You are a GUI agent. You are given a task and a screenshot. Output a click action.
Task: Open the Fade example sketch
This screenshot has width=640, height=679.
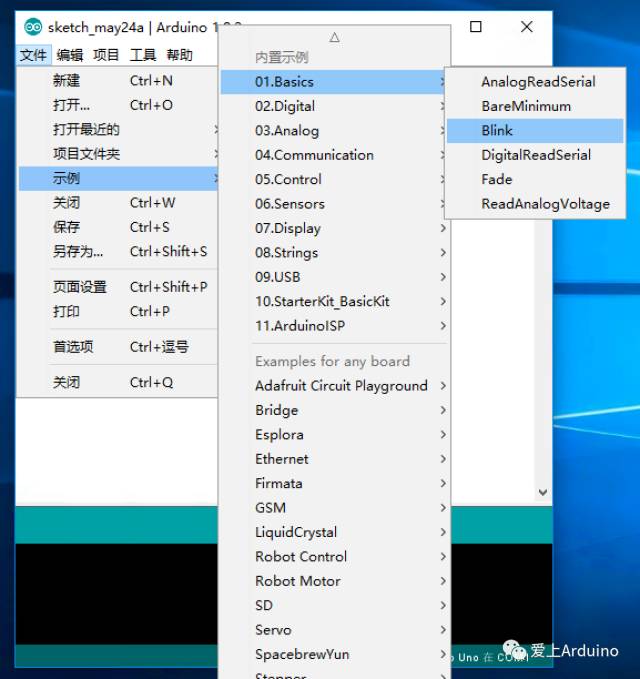pyautogui.click(x=535, y=179)
